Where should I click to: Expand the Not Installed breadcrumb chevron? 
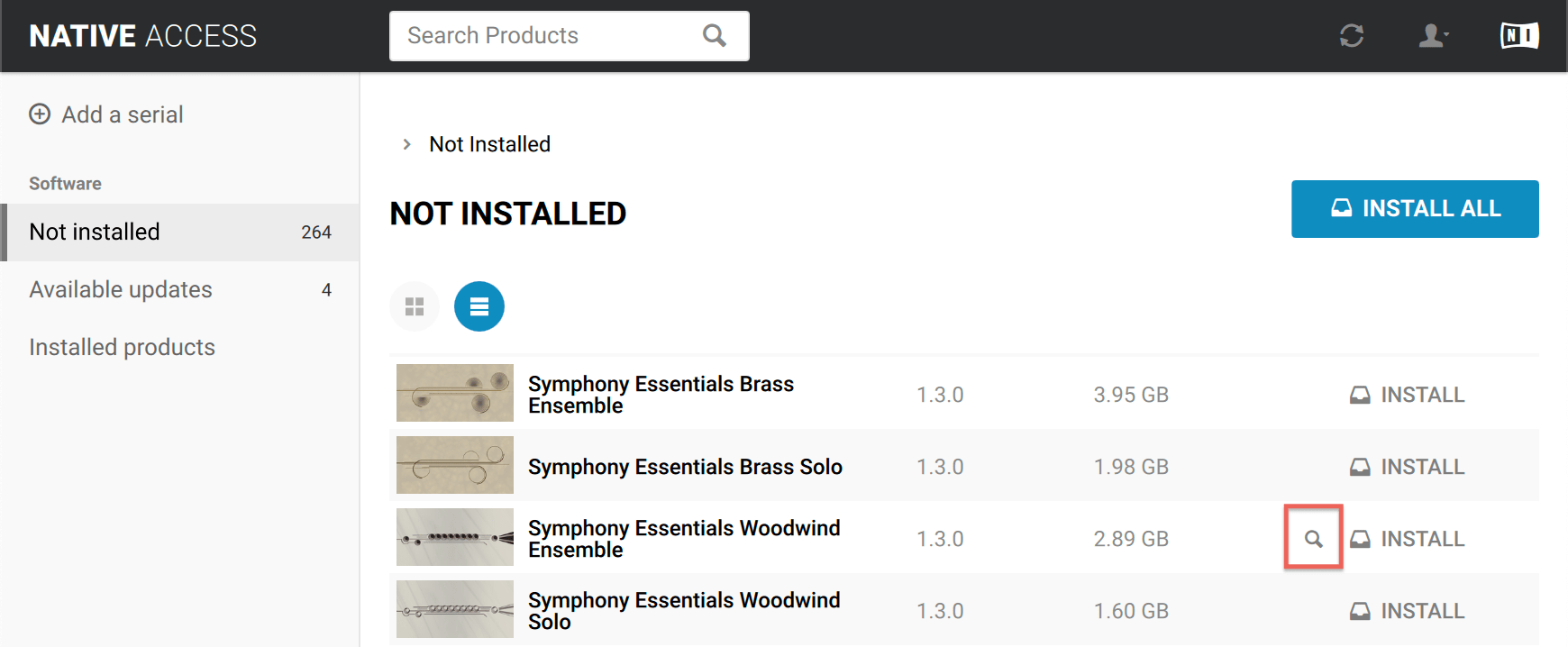coord(406,143)
